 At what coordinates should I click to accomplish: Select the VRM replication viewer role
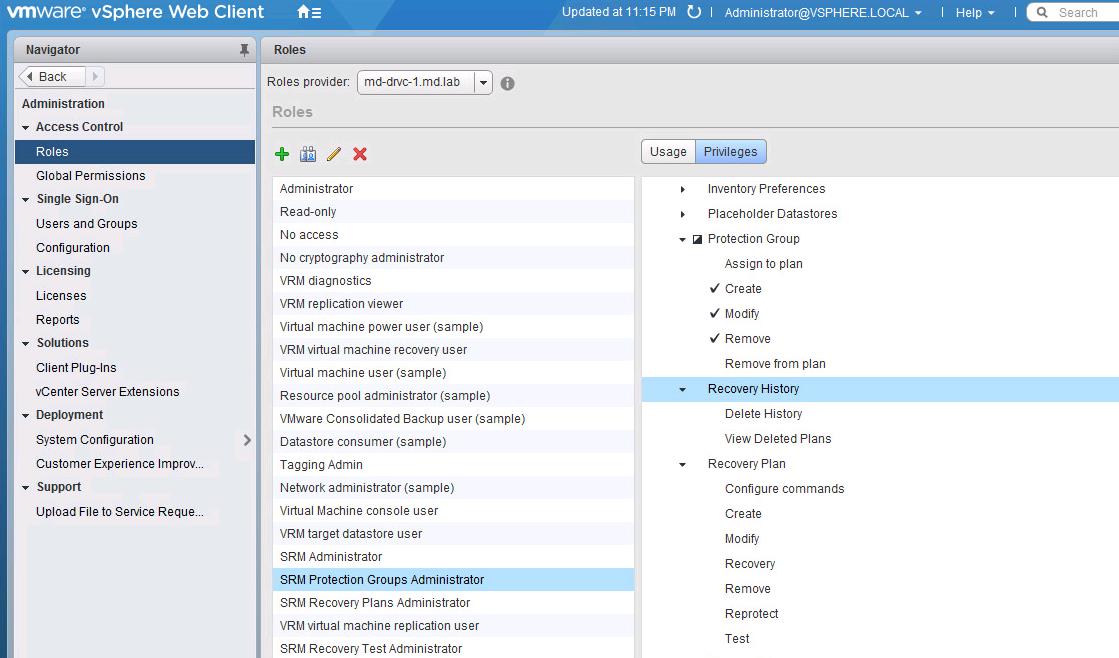[453, 303]
